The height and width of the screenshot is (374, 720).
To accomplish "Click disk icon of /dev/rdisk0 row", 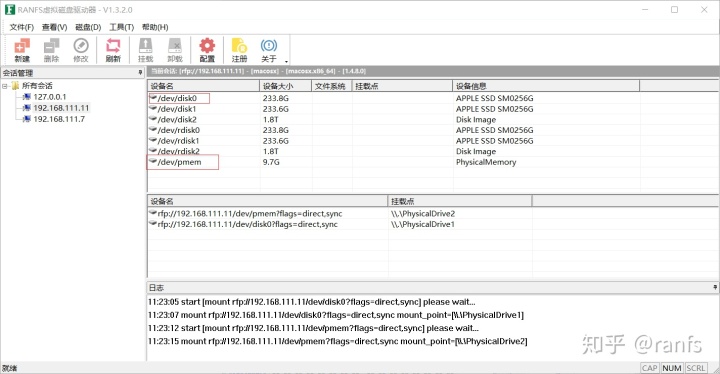I will [x=153, y=130].
